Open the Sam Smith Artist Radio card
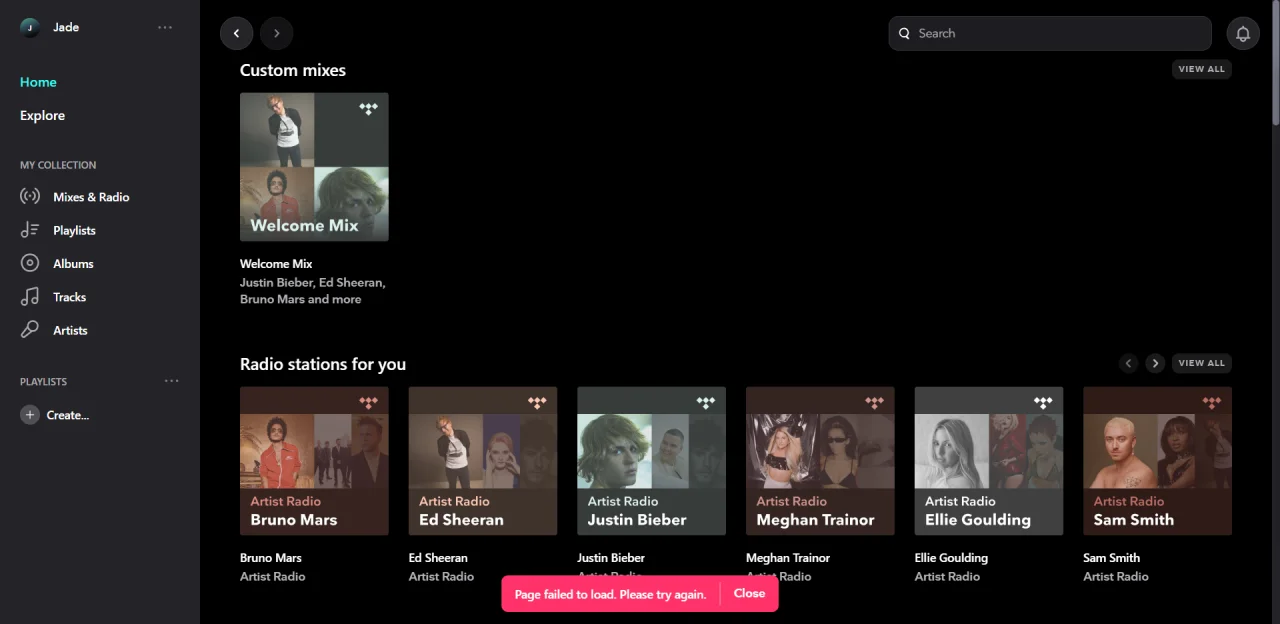The image size is (1280, 624). coord(1157,461)
